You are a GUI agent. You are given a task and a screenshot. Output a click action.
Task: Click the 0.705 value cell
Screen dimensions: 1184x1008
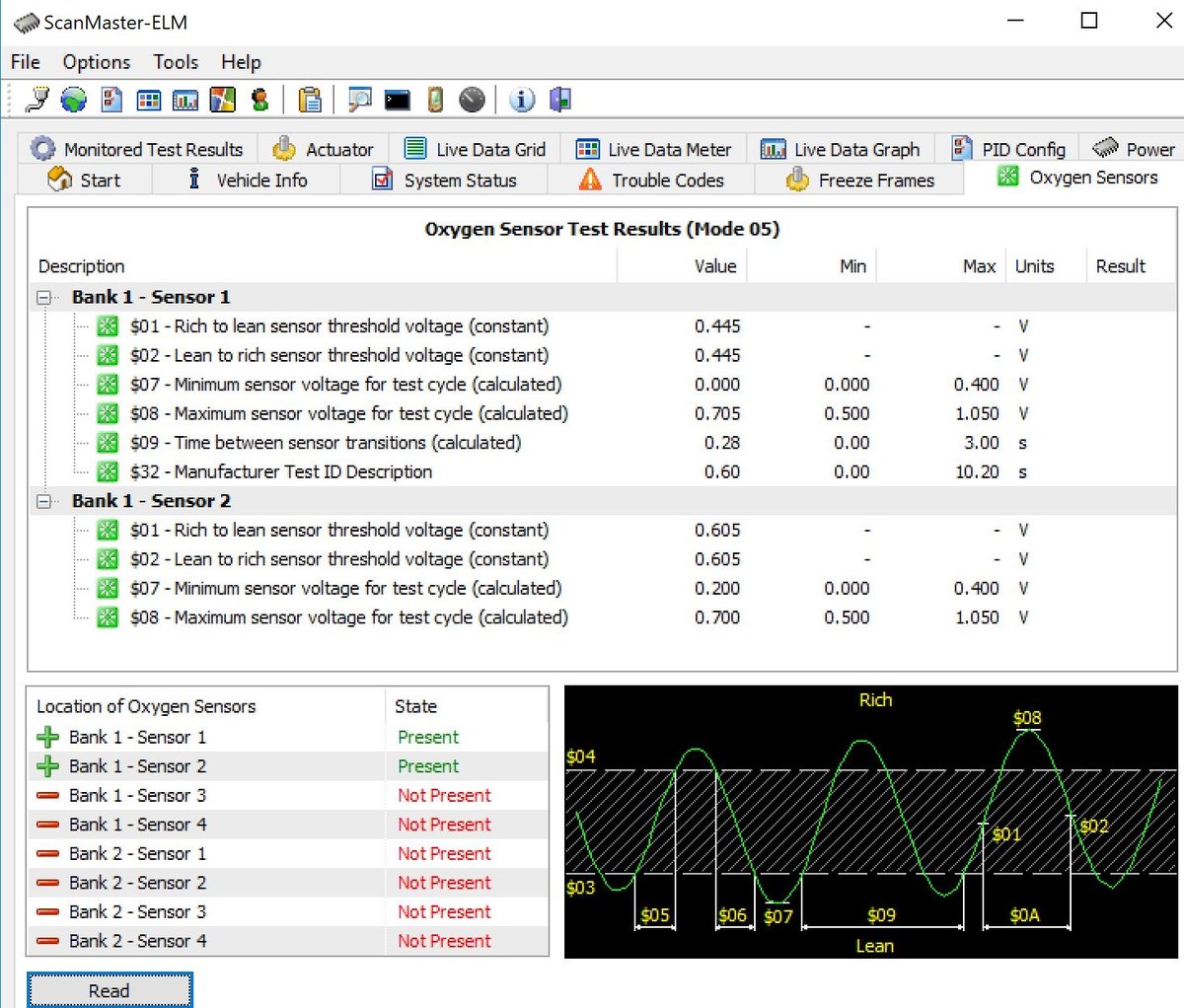pyautogui.click(x=717, y=413)
